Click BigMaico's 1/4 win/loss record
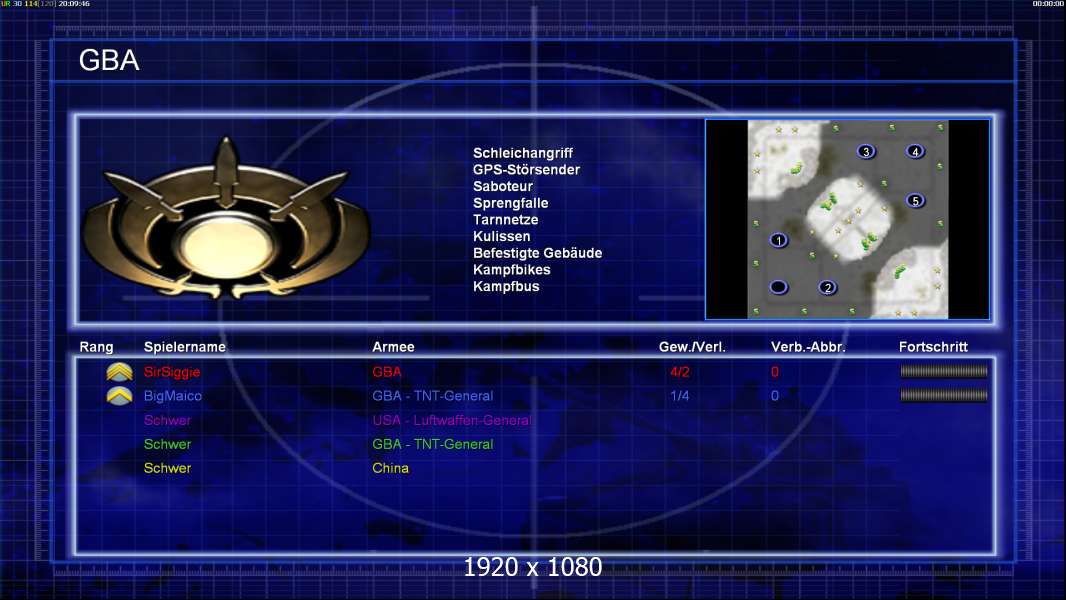The height and width of the screenshot is (600, 1066). pyautogui.click(x=679, y=395)
